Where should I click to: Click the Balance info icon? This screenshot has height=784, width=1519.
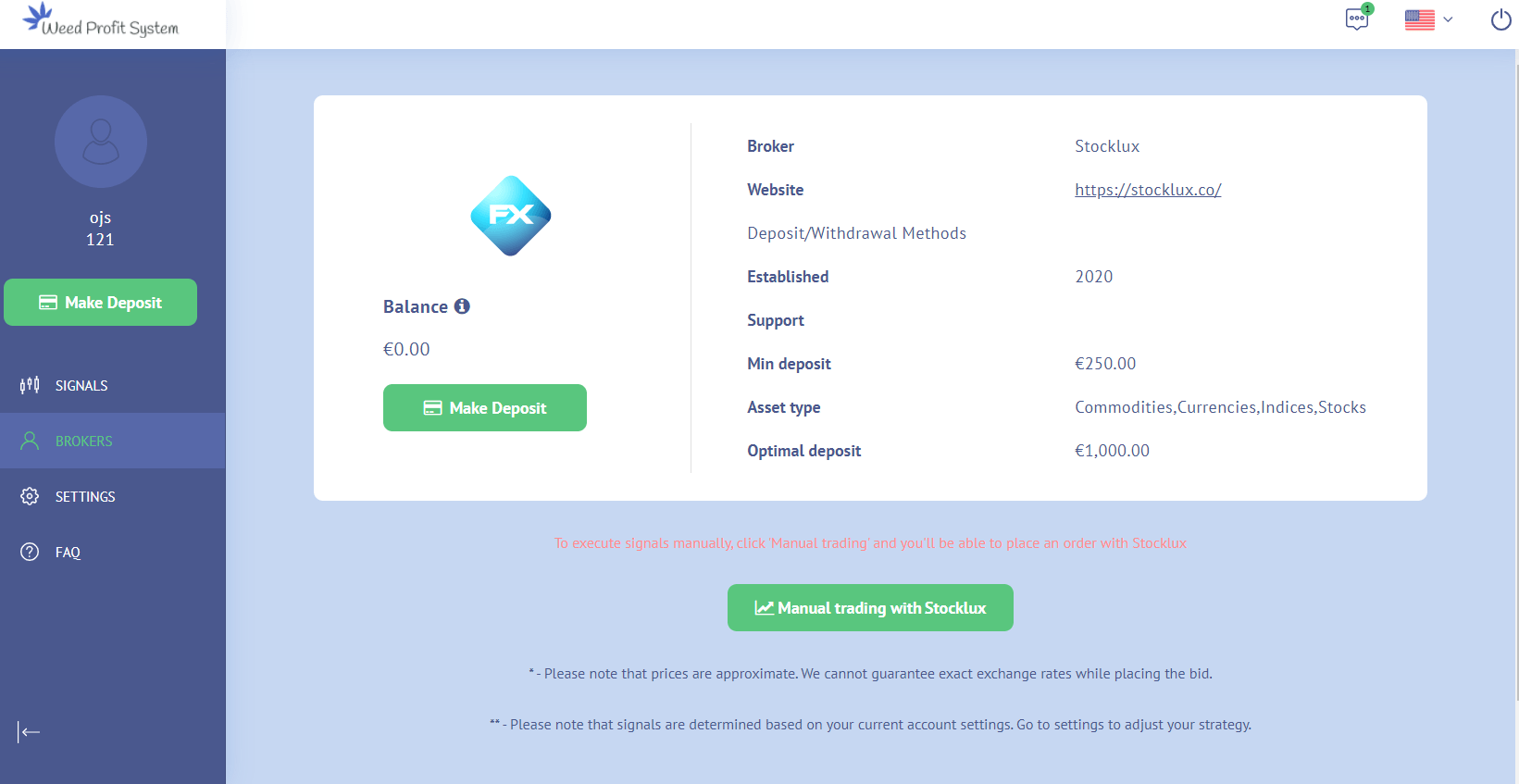[x=462, y=306]
